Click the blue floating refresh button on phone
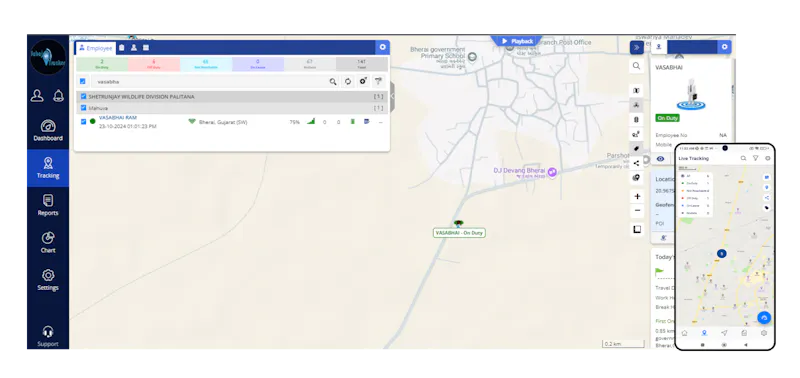 [x=764, y=318]
